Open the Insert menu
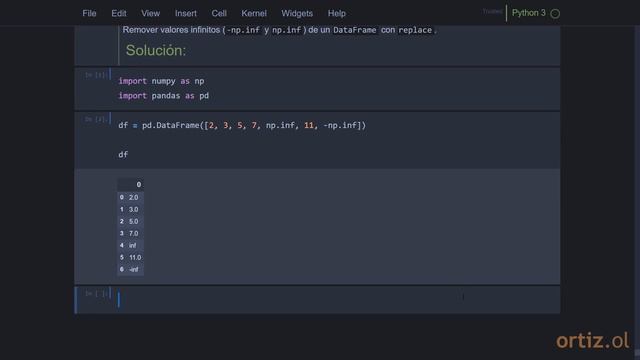The height and width of the screenshot is (360, 640). point(186,13)
